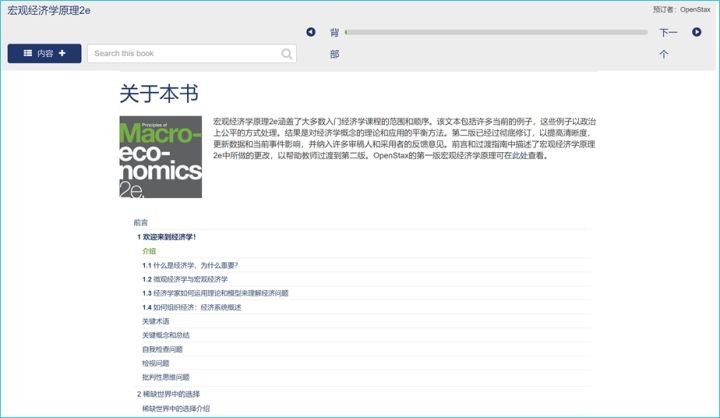The width and height of the screenshot is (720, 418).
Task: Click the reading progress bar
Action: [495, 32]
